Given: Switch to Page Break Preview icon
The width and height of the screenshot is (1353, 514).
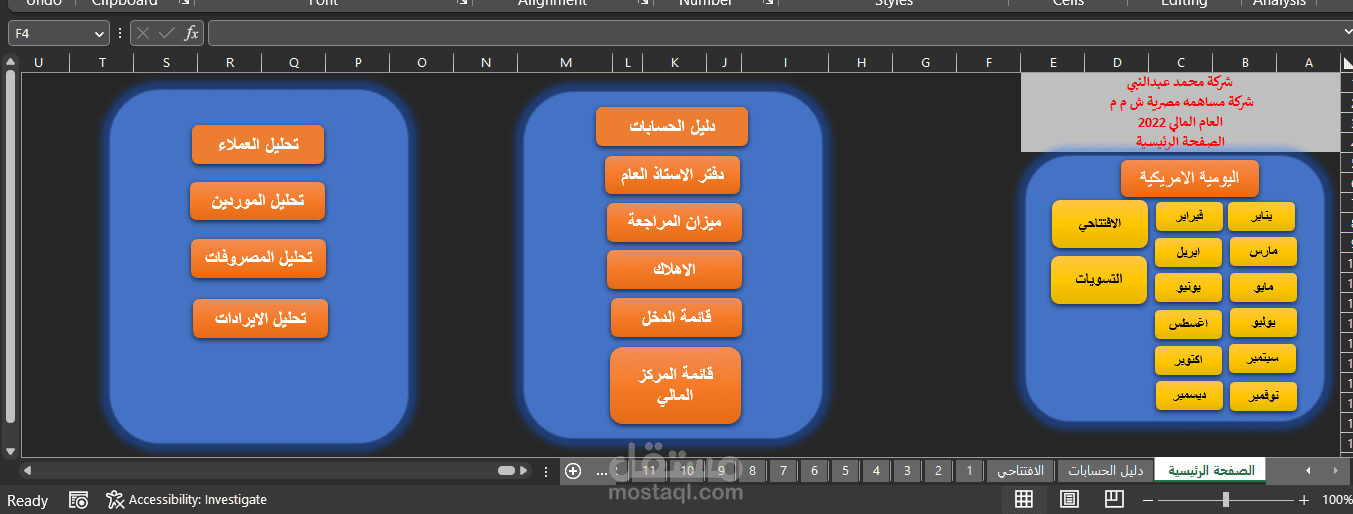Looking at the screenshot, I should coord(1113,499).
